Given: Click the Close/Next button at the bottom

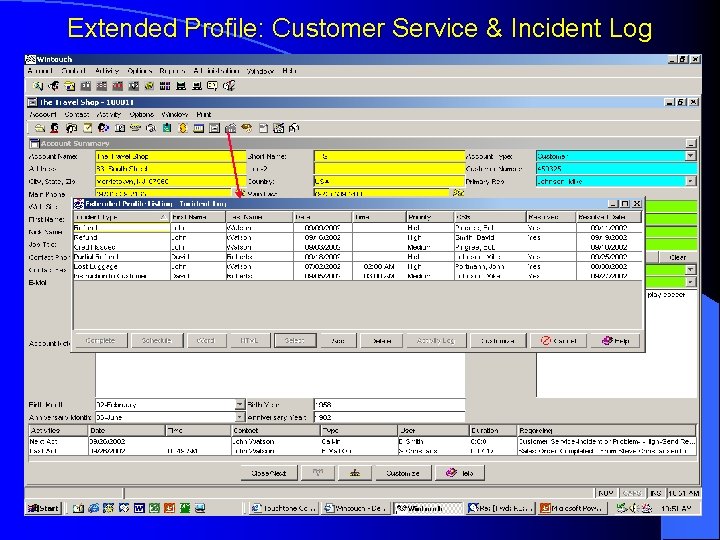Looking at the screenshot, I should 269,473.
